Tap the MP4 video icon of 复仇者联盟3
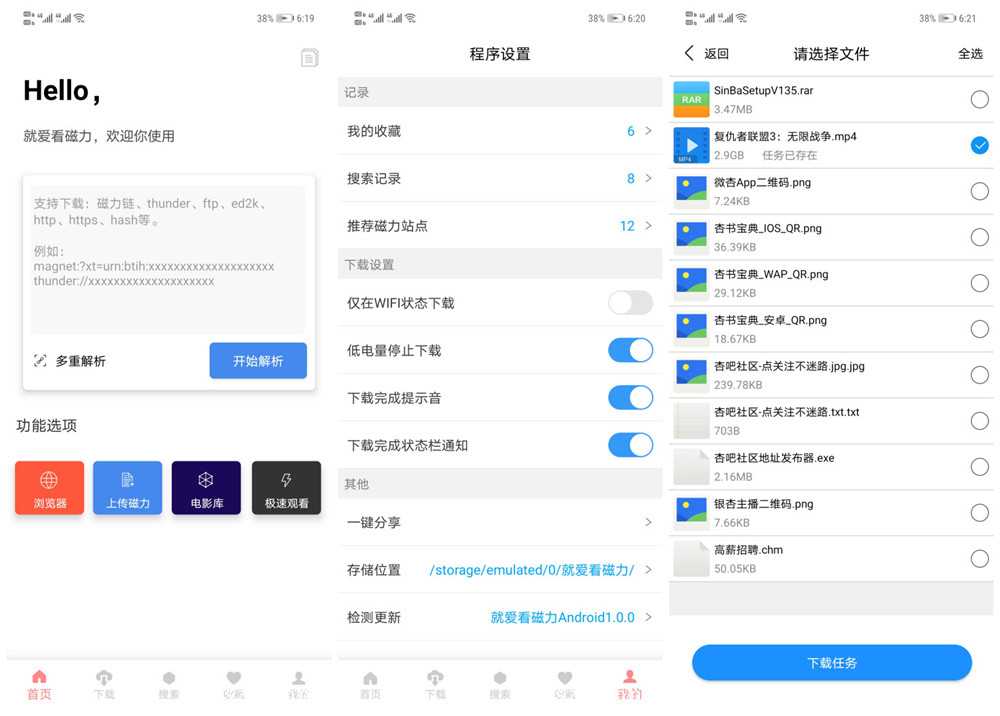This screenshot has height=716, width=1000. tap(691, 145)
